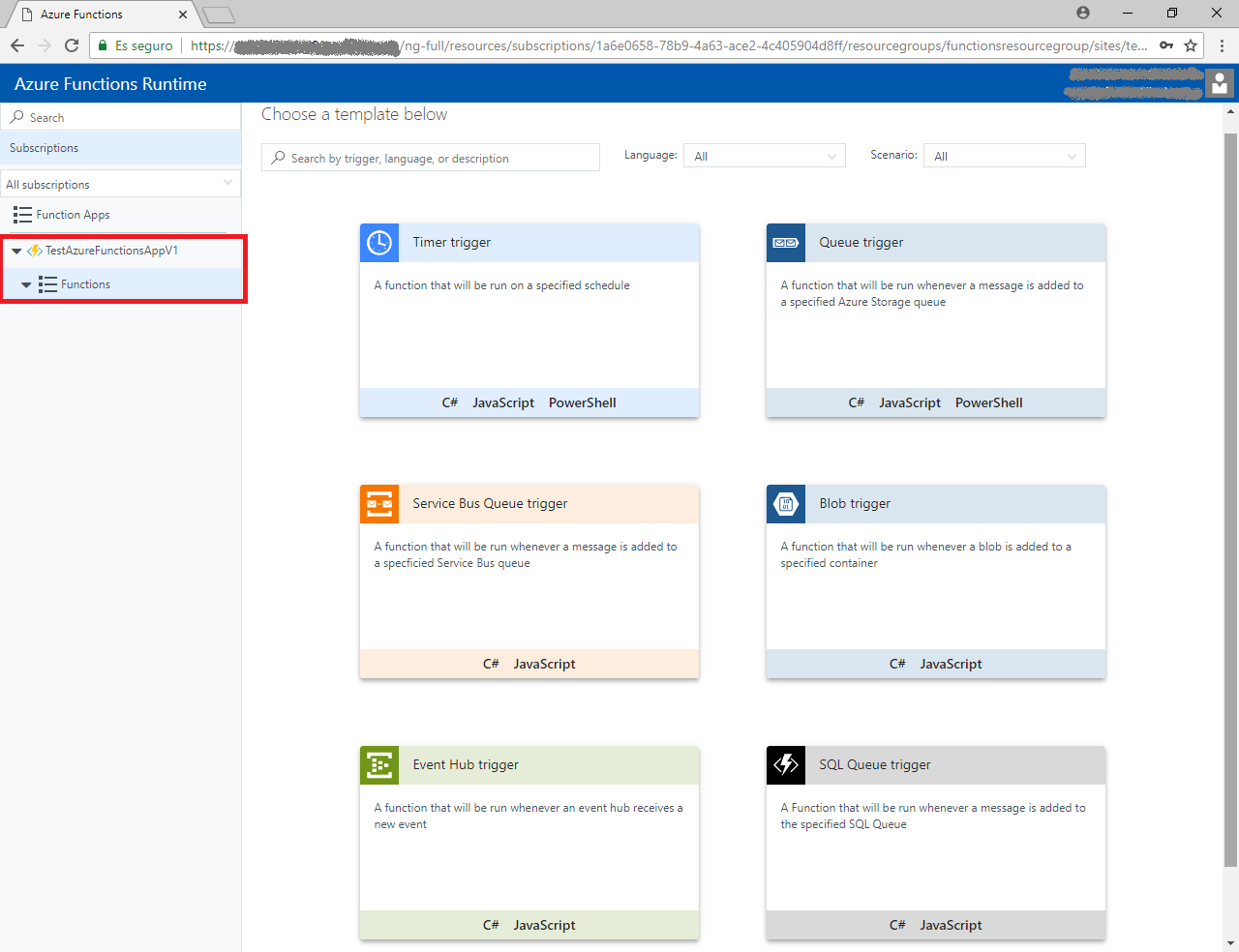Choose JavaScript on the Timer trigger card
1239x952 pixels.
click(x=503, y=402)
